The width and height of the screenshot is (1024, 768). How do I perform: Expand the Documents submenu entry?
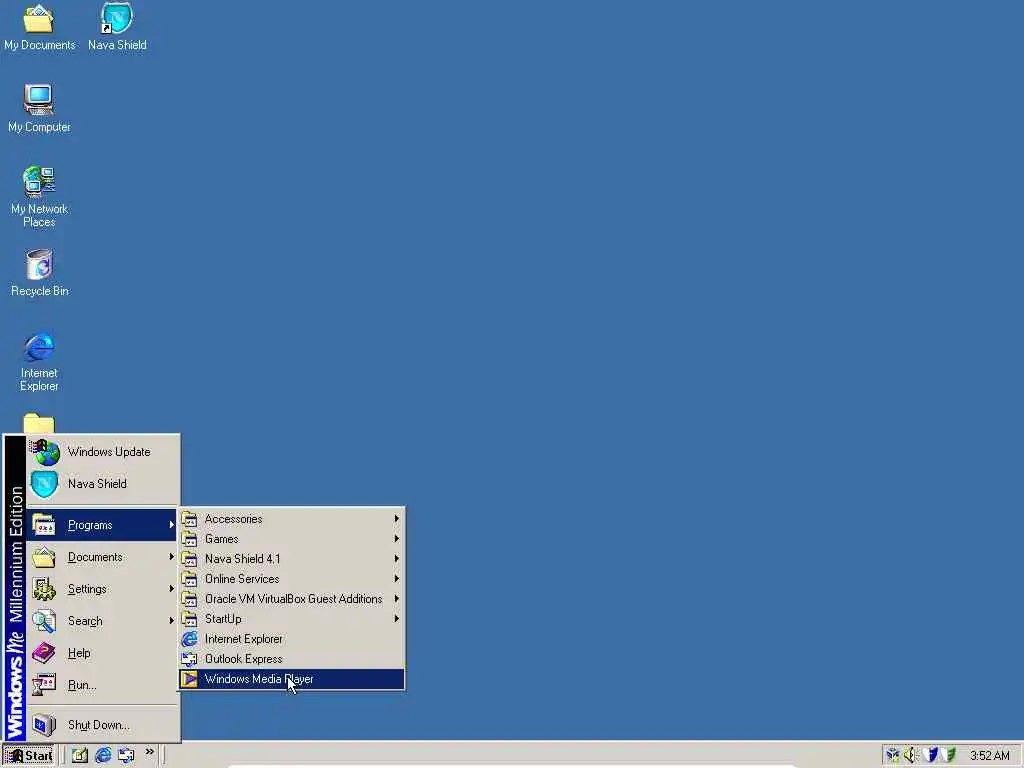click(103, 557)
